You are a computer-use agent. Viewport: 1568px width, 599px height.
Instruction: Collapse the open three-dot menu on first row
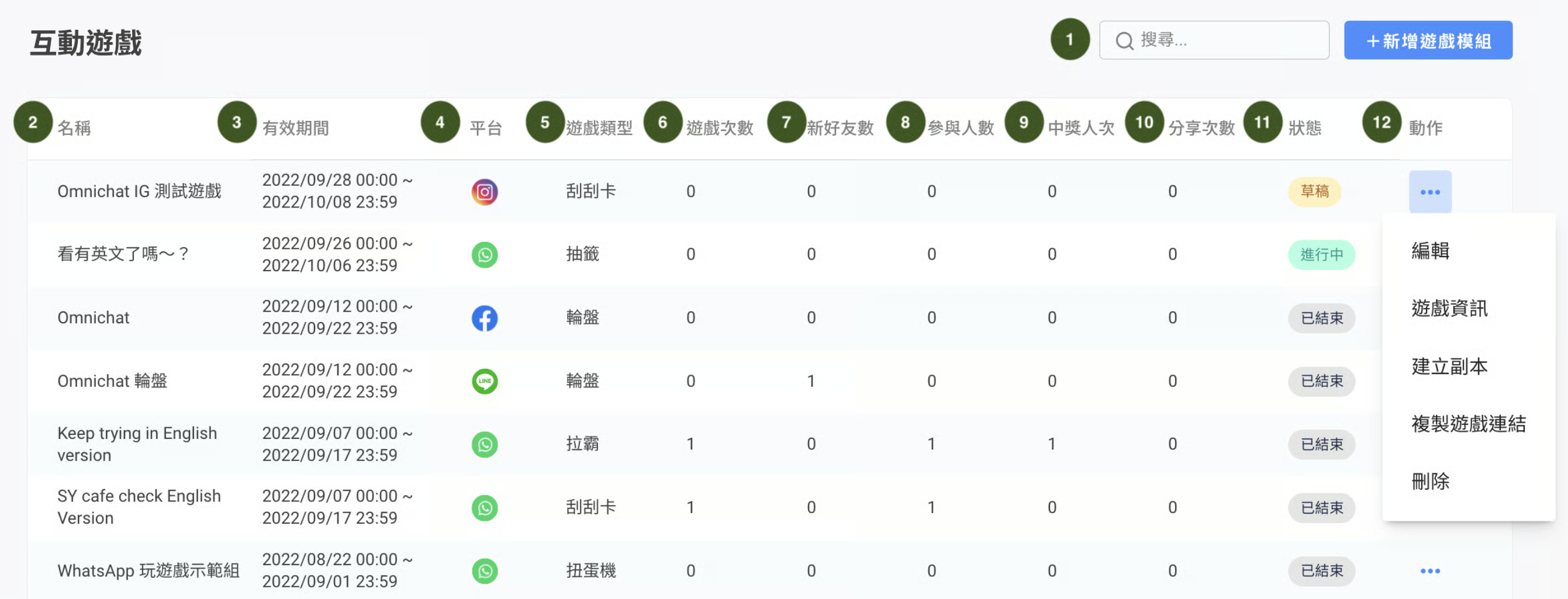point(1429,192)
